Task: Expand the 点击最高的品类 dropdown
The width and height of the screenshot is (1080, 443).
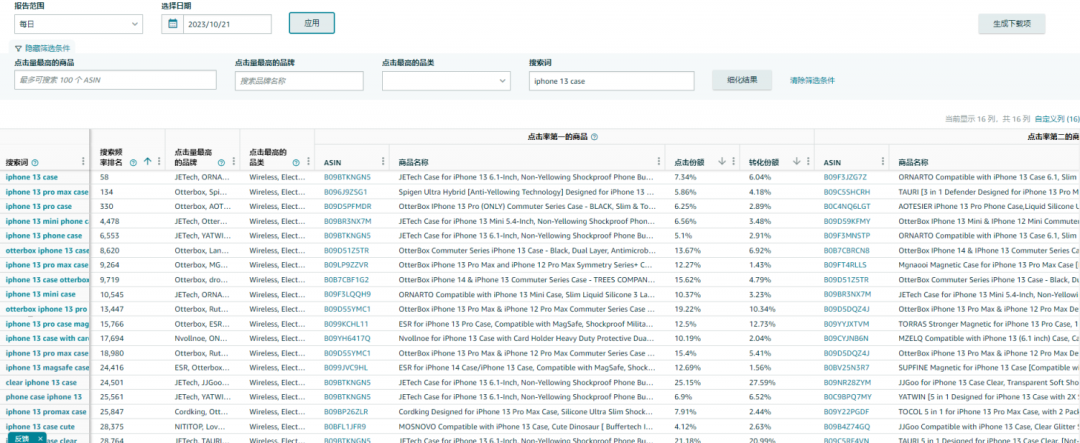Action: (x=446, y=81)
